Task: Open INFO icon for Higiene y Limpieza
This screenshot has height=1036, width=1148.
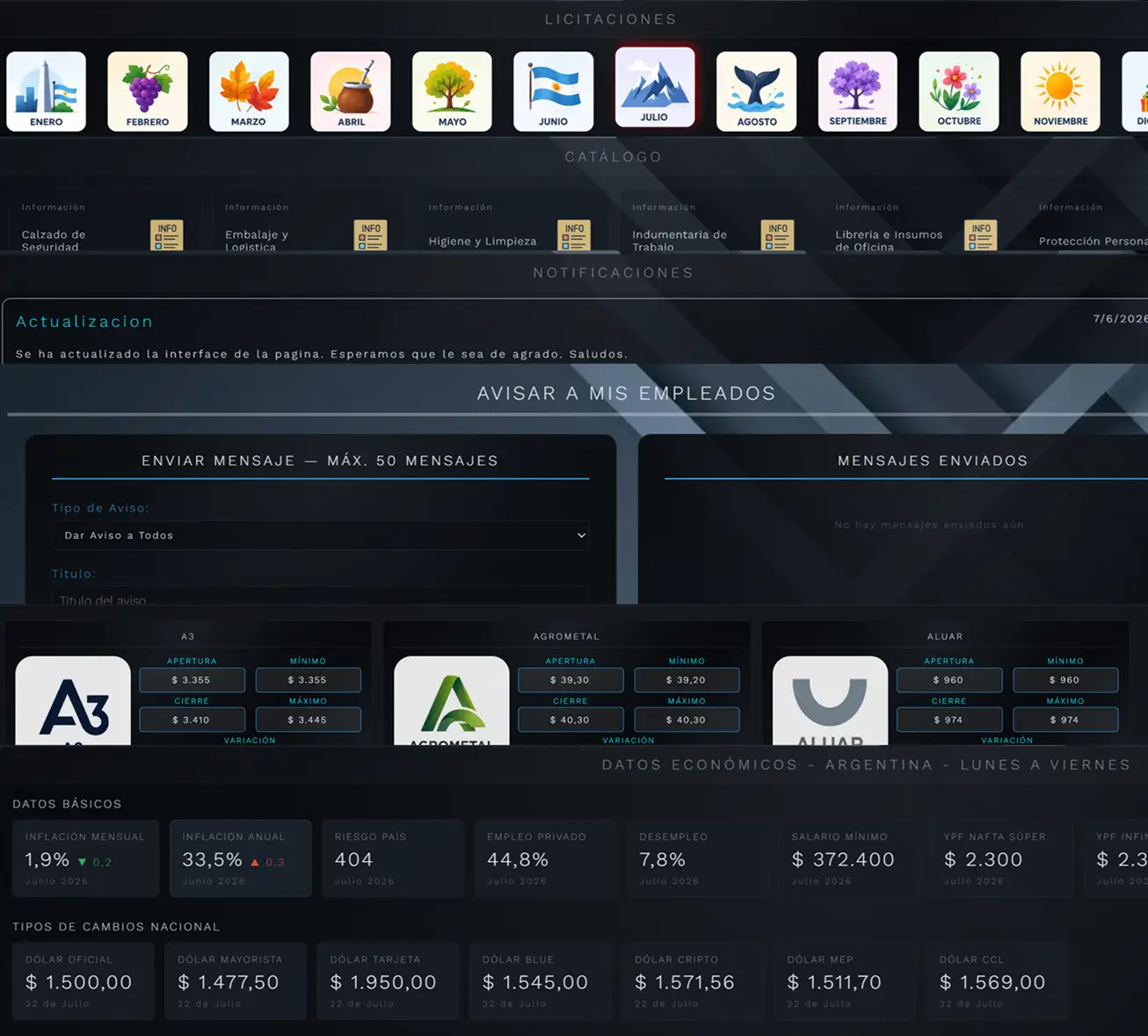Action: pyautogui.click(x=574, y=235)
